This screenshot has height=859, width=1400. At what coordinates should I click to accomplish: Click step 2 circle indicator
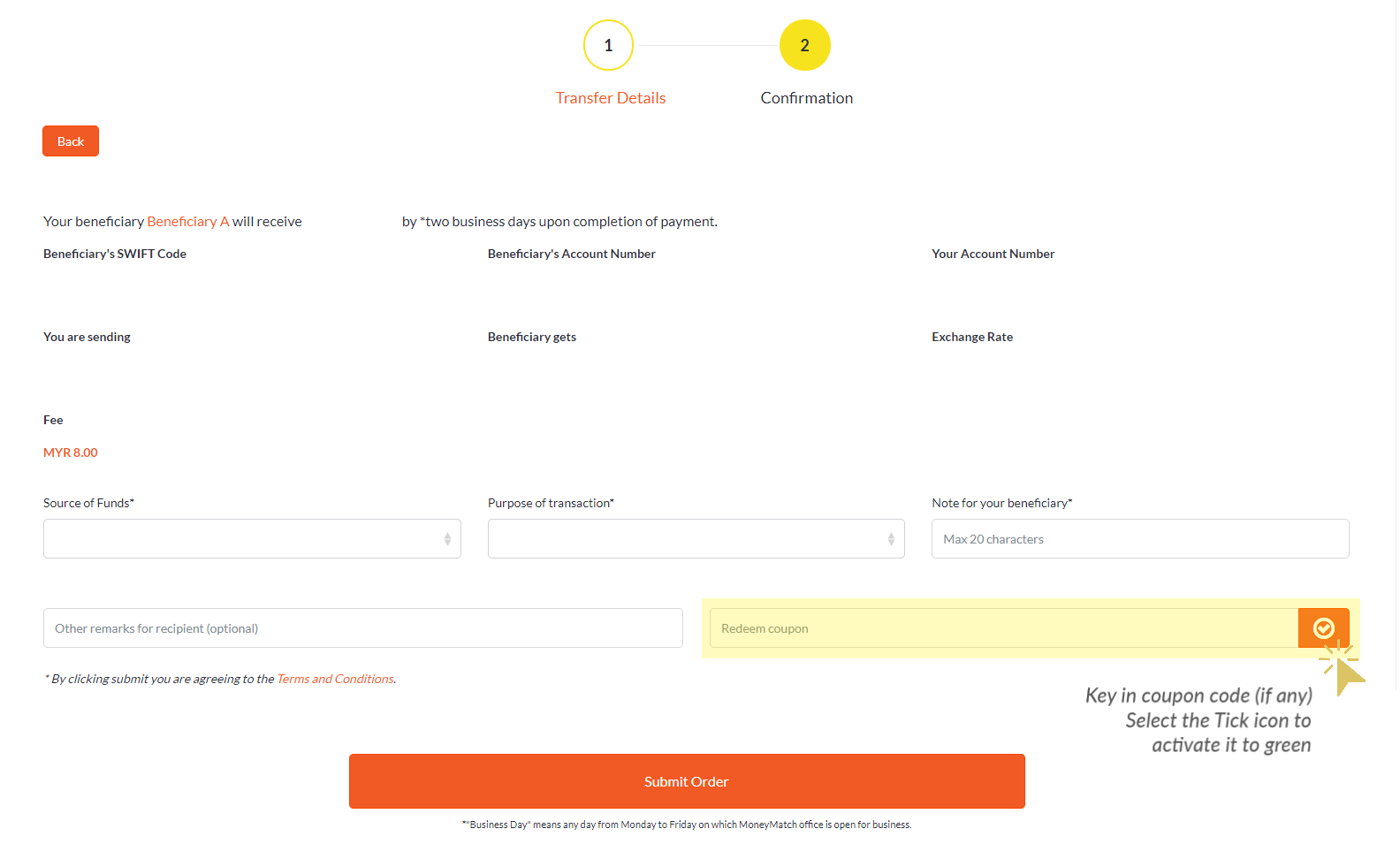click(804, 45)
